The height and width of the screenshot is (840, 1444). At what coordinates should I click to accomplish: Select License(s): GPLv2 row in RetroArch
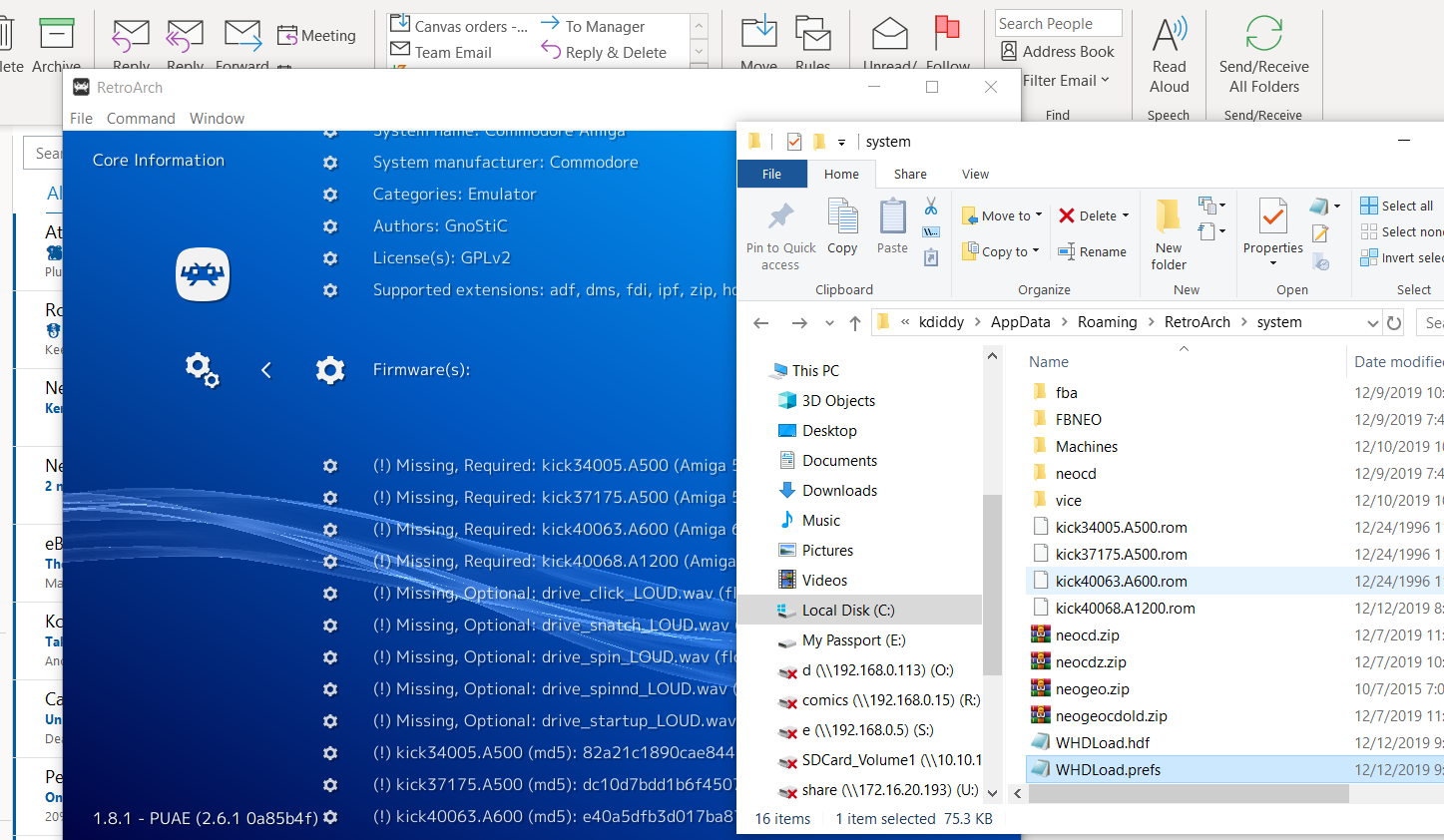(x=442, y=257)
